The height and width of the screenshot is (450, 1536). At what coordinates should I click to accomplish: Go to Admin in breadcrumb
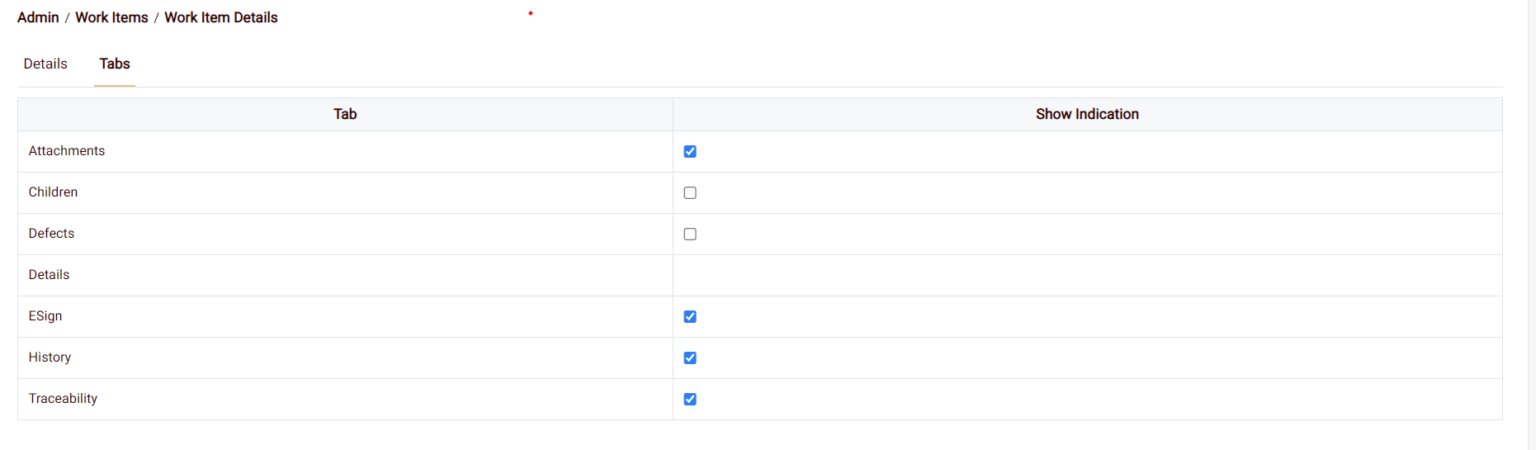click(38, 18)
